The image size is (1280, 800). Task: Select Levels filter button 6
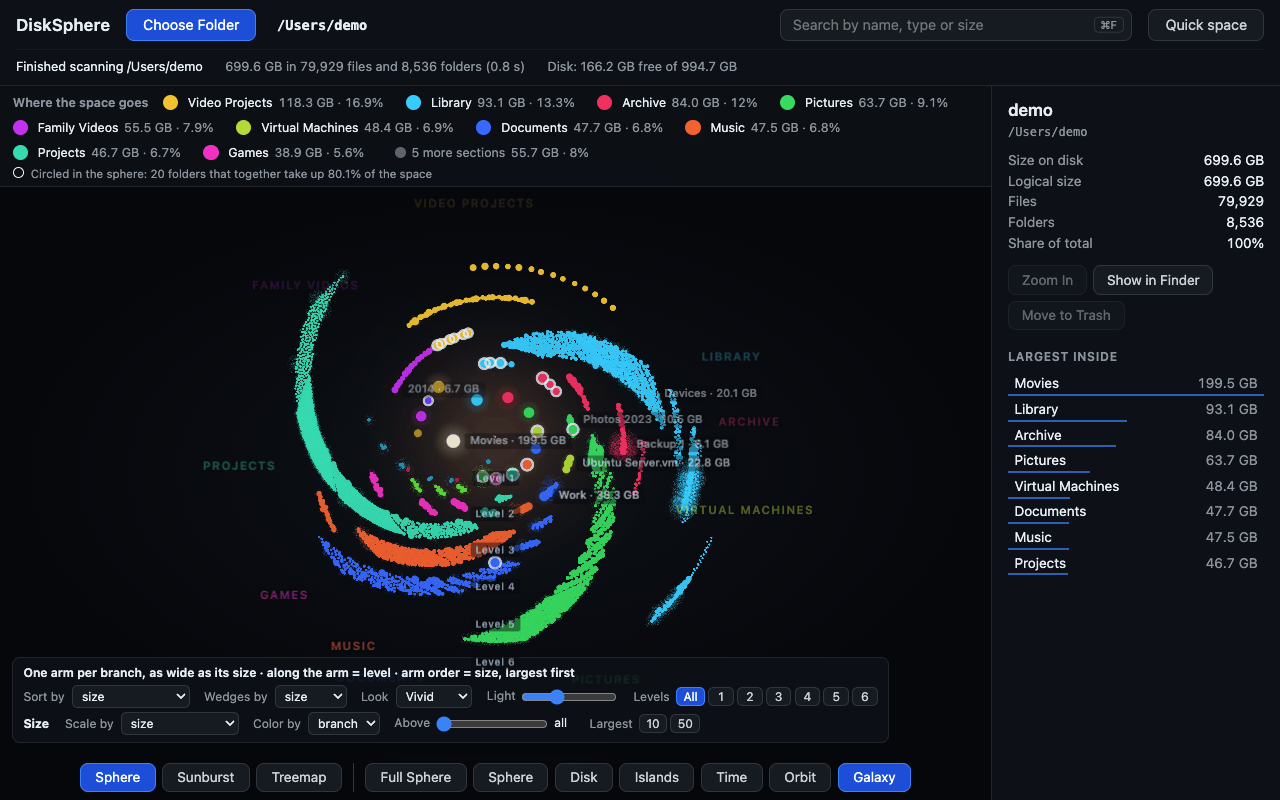point(865,697)
